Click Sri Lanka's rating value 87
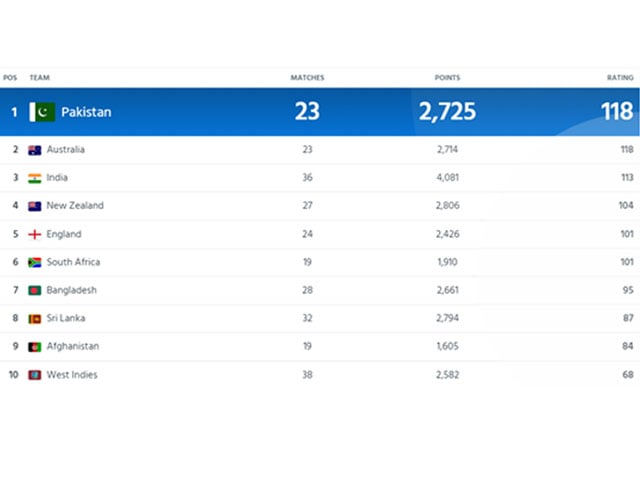640x480 pixels. 628,318
